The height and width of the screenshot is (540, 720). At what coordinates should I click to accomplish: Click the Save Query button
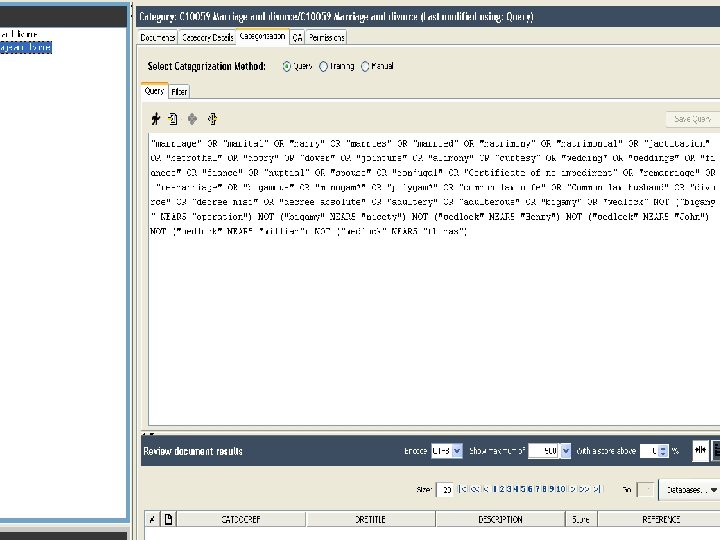click(692, 119)
